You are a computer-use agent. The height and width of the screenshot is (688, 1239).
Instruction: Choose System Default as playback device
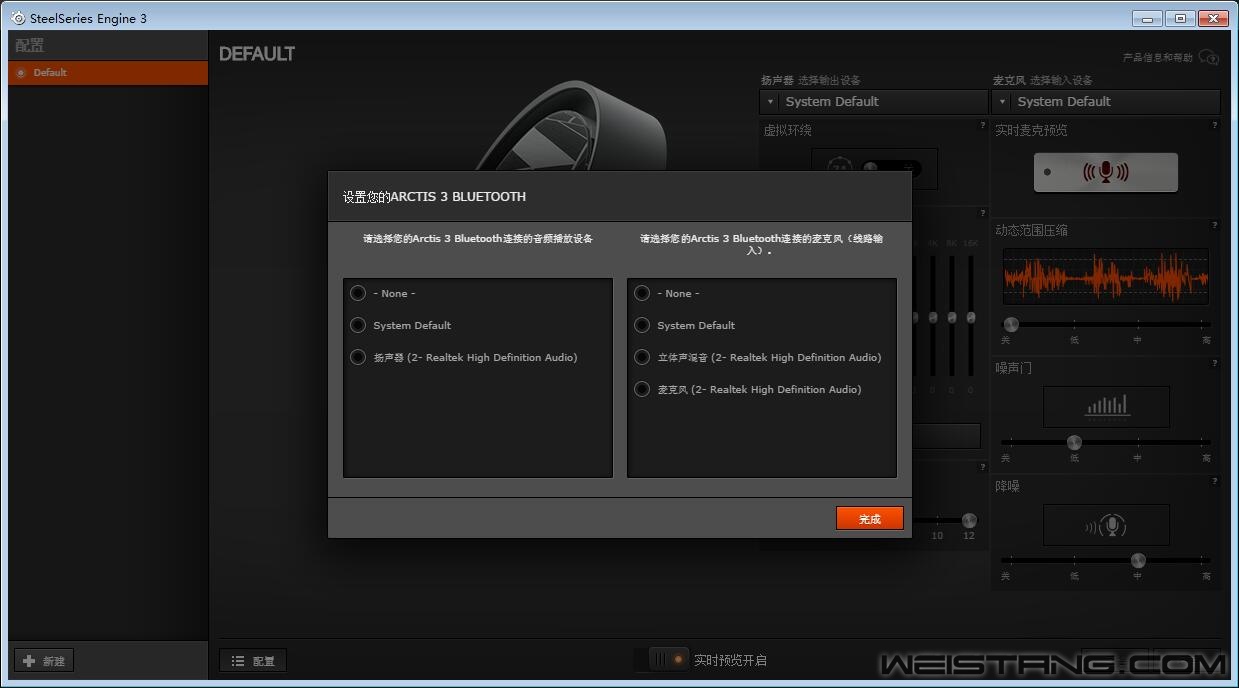(x=358, y=325)
